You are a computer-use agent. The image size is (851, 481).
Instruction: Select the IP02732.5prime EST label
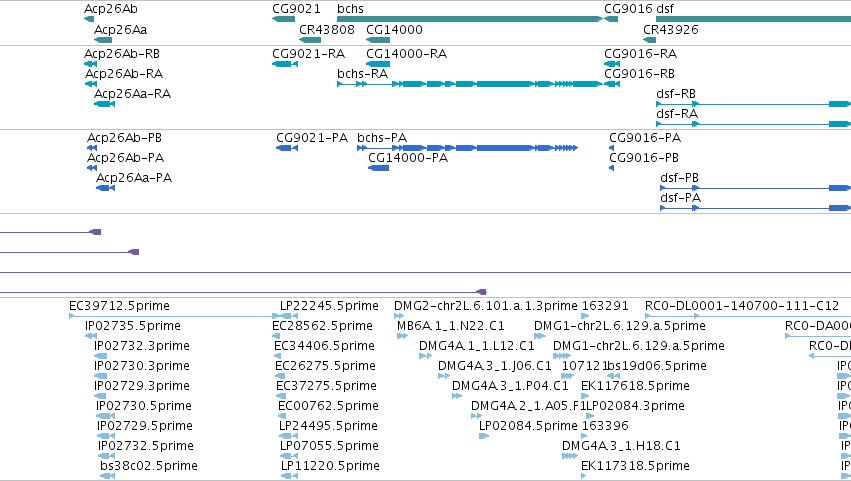pos(146,446)
